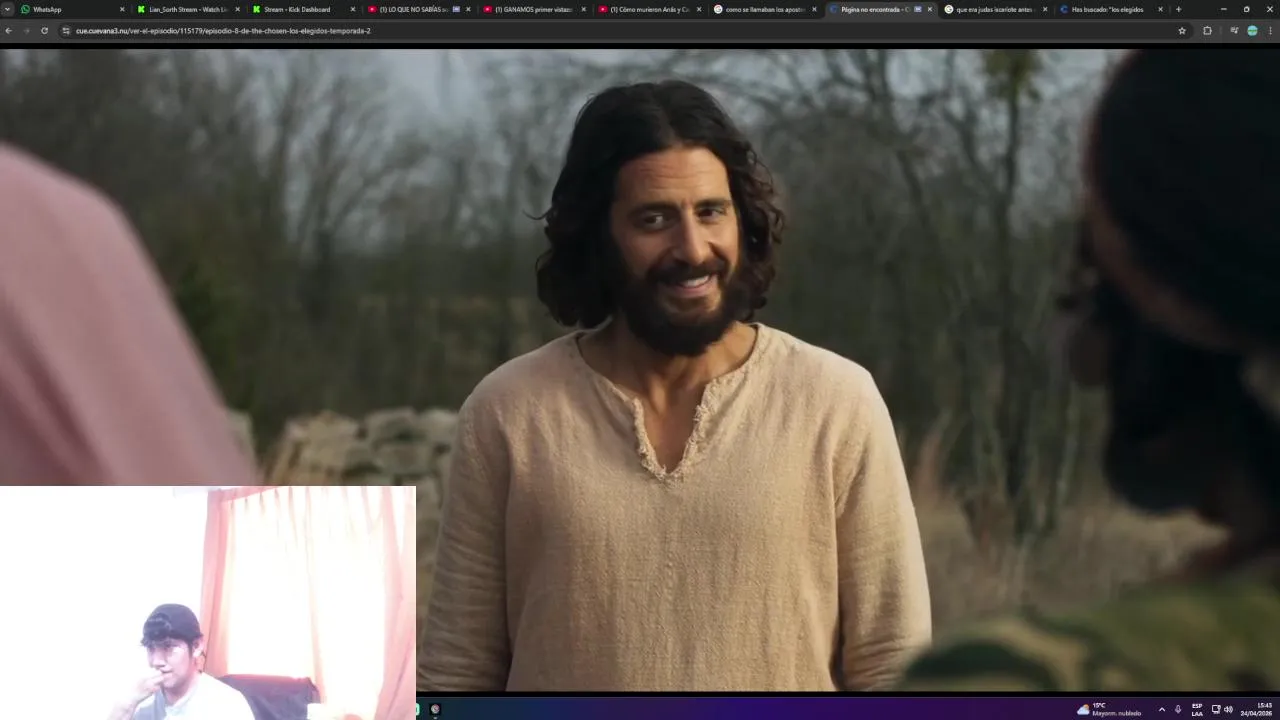This screenshot has height=720, width=1280.
Task: Show hidden system tray icons
Action: [1161, 709]
